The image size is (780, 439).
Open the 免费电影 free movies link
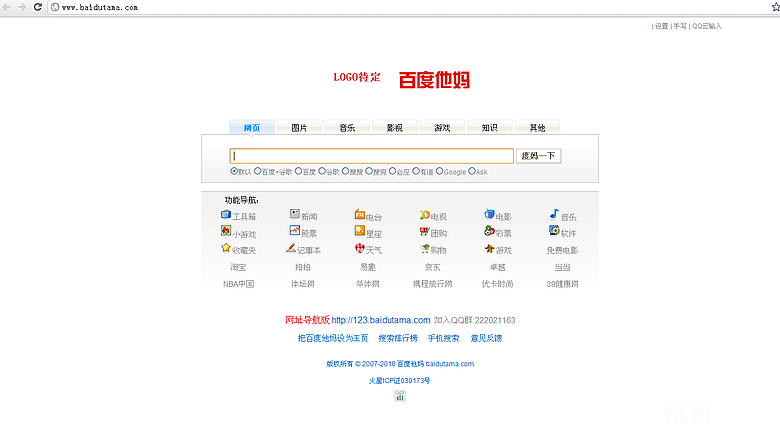pos(562,250)
